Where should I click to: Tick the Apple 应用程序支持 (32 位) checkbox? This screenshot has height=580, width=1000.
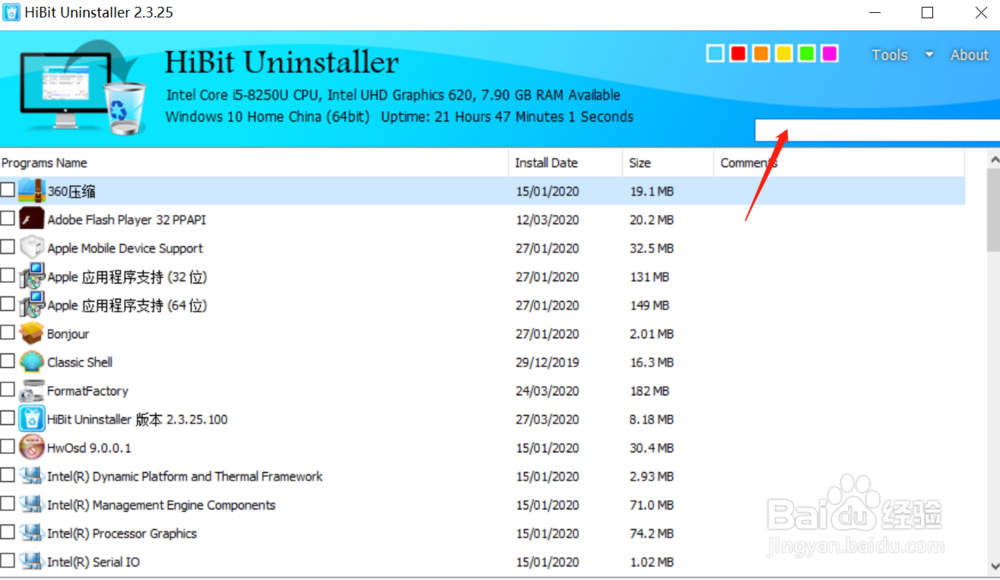pyautogui.click(x=8, y=276)
